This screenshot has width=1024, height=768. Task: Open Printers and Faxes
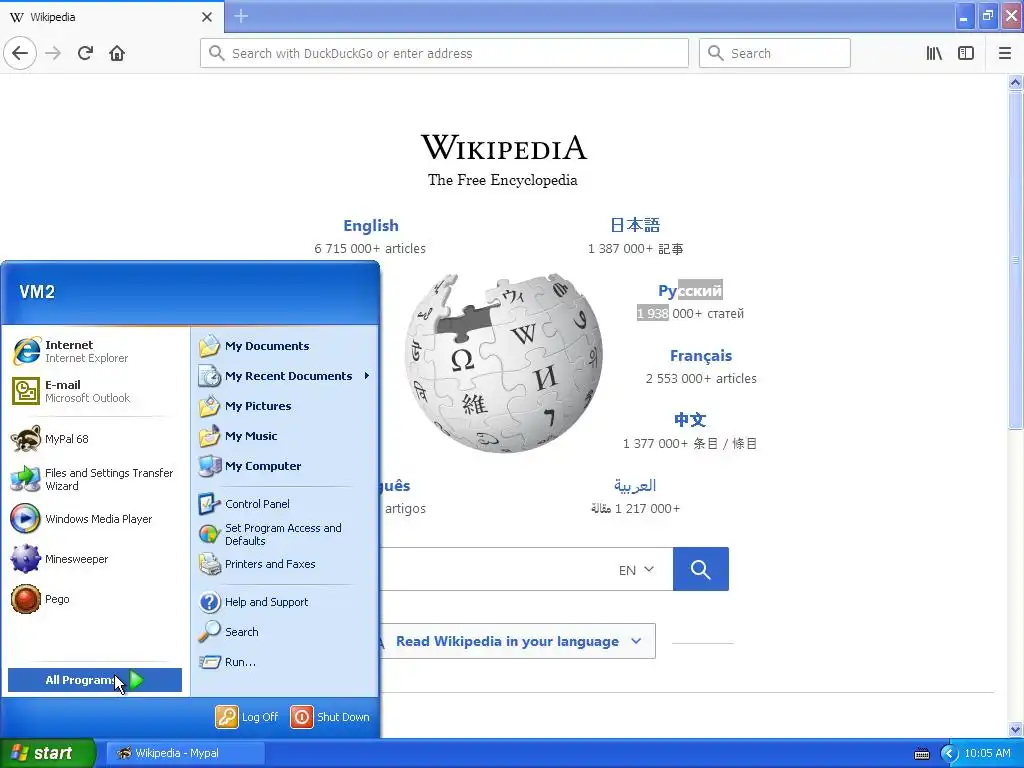(285, 564)
